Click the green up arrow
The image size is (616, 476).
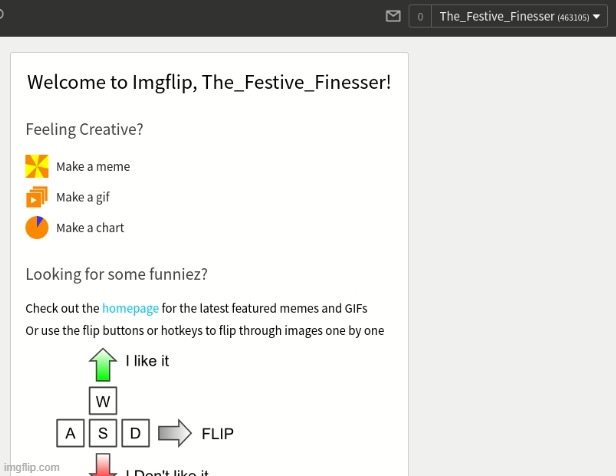[103, 364]
